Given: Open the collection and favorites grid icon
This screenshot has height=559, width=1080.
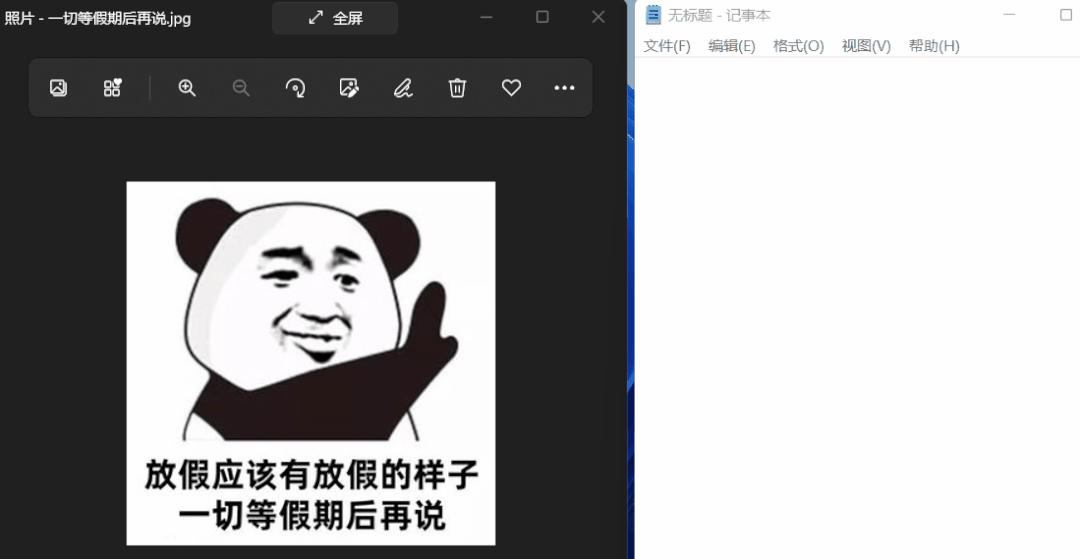Looking at the screenshot, I should click(112, 87).
